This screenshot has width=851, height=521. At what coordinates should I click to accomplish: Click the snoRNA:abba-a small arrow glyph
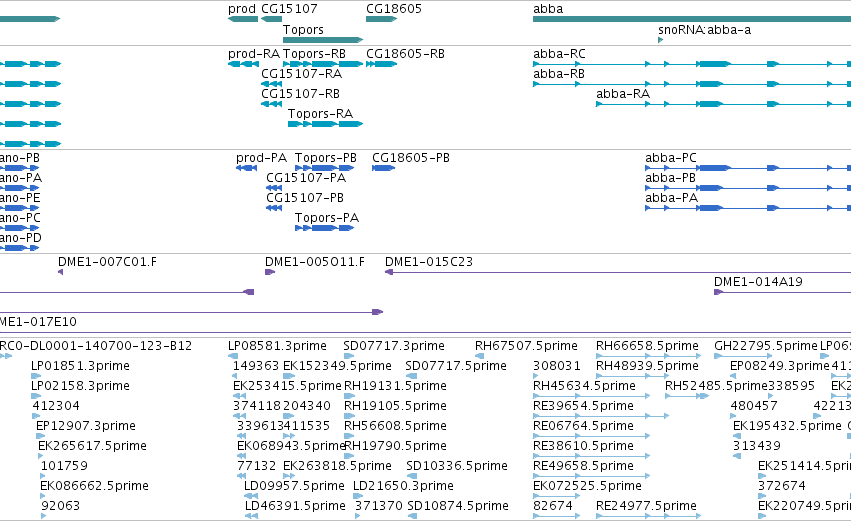(x=661, y=40)
